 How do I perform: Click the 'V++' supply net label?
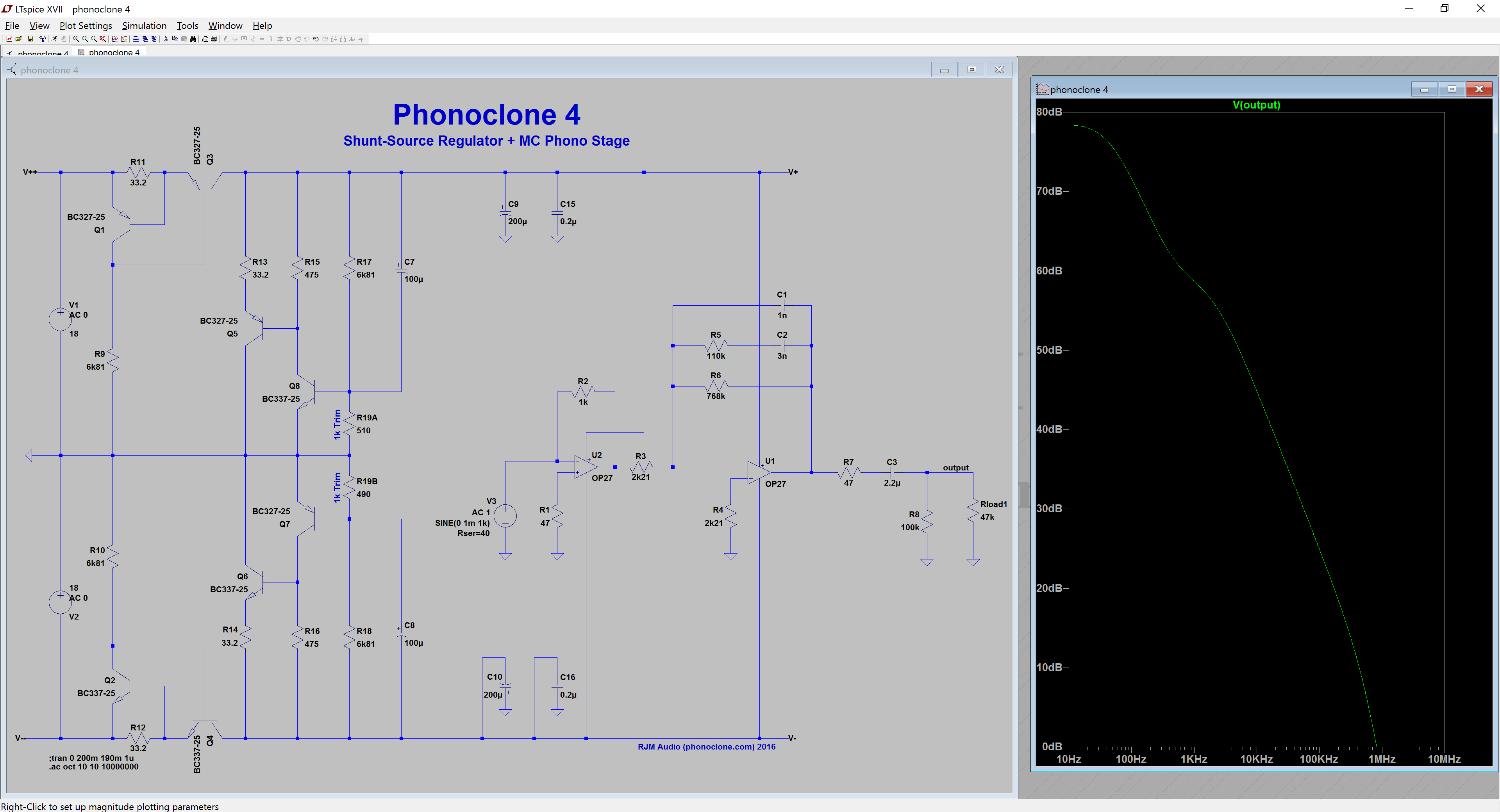30,172
